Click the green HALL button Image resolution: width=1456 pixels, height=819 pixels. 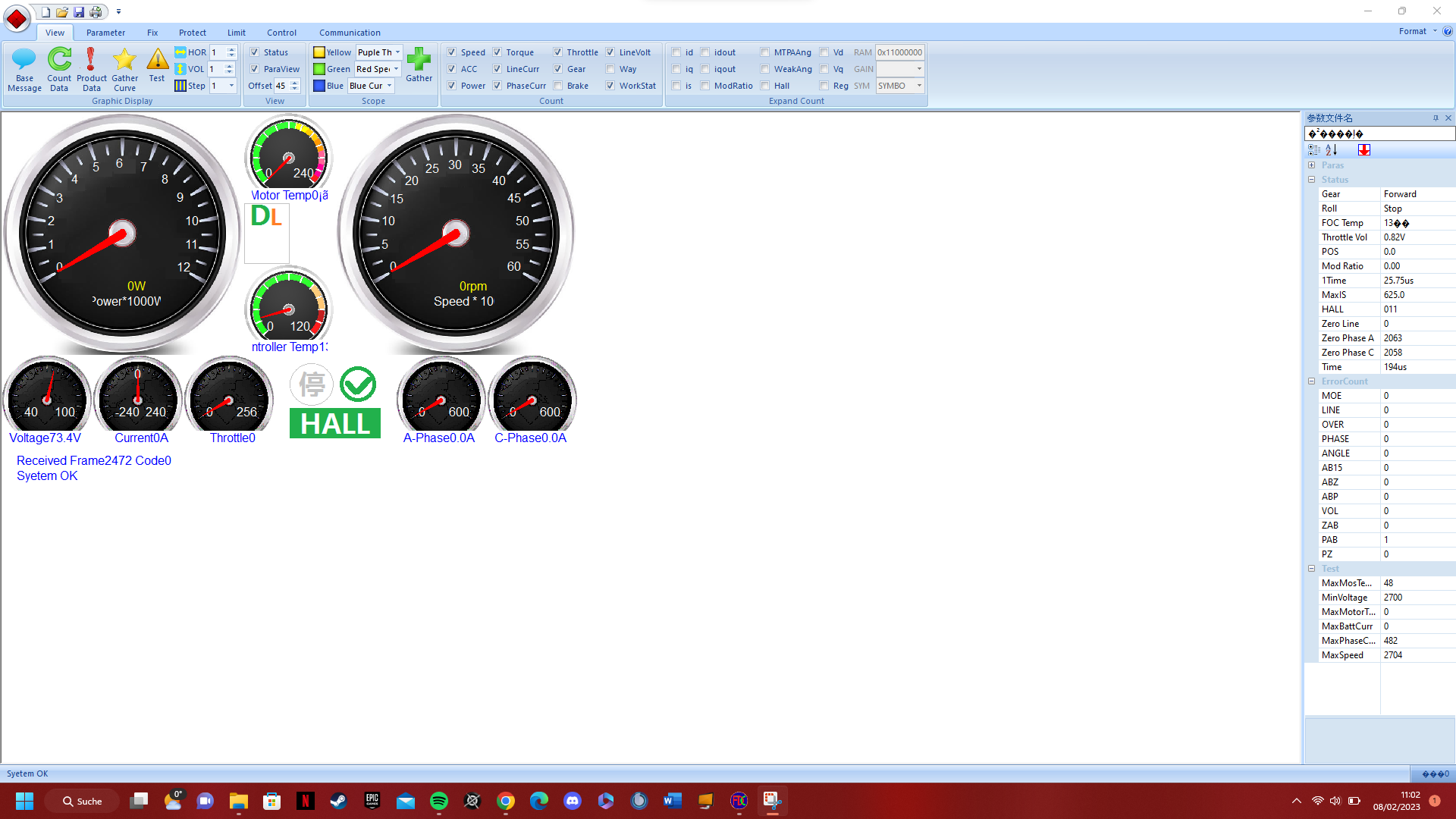335,424
